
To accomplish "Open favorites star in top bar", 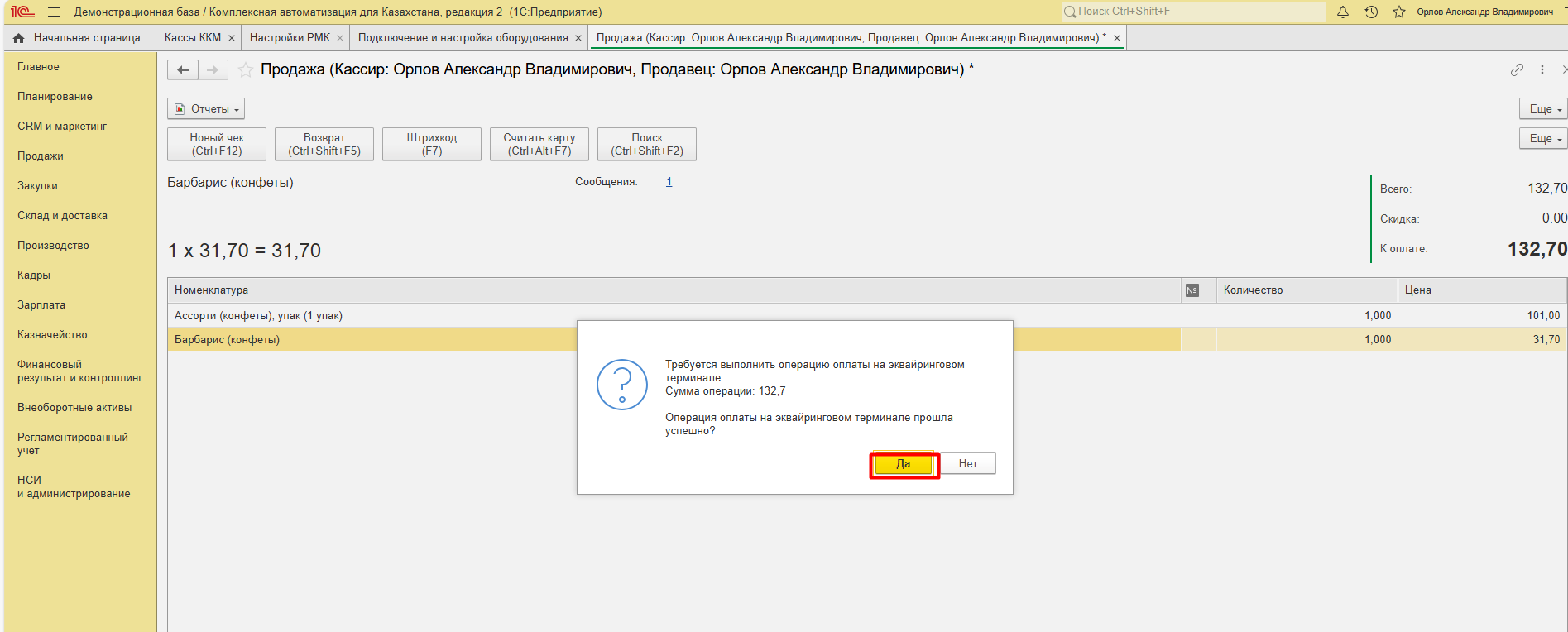I will (x=1399, y=12).
